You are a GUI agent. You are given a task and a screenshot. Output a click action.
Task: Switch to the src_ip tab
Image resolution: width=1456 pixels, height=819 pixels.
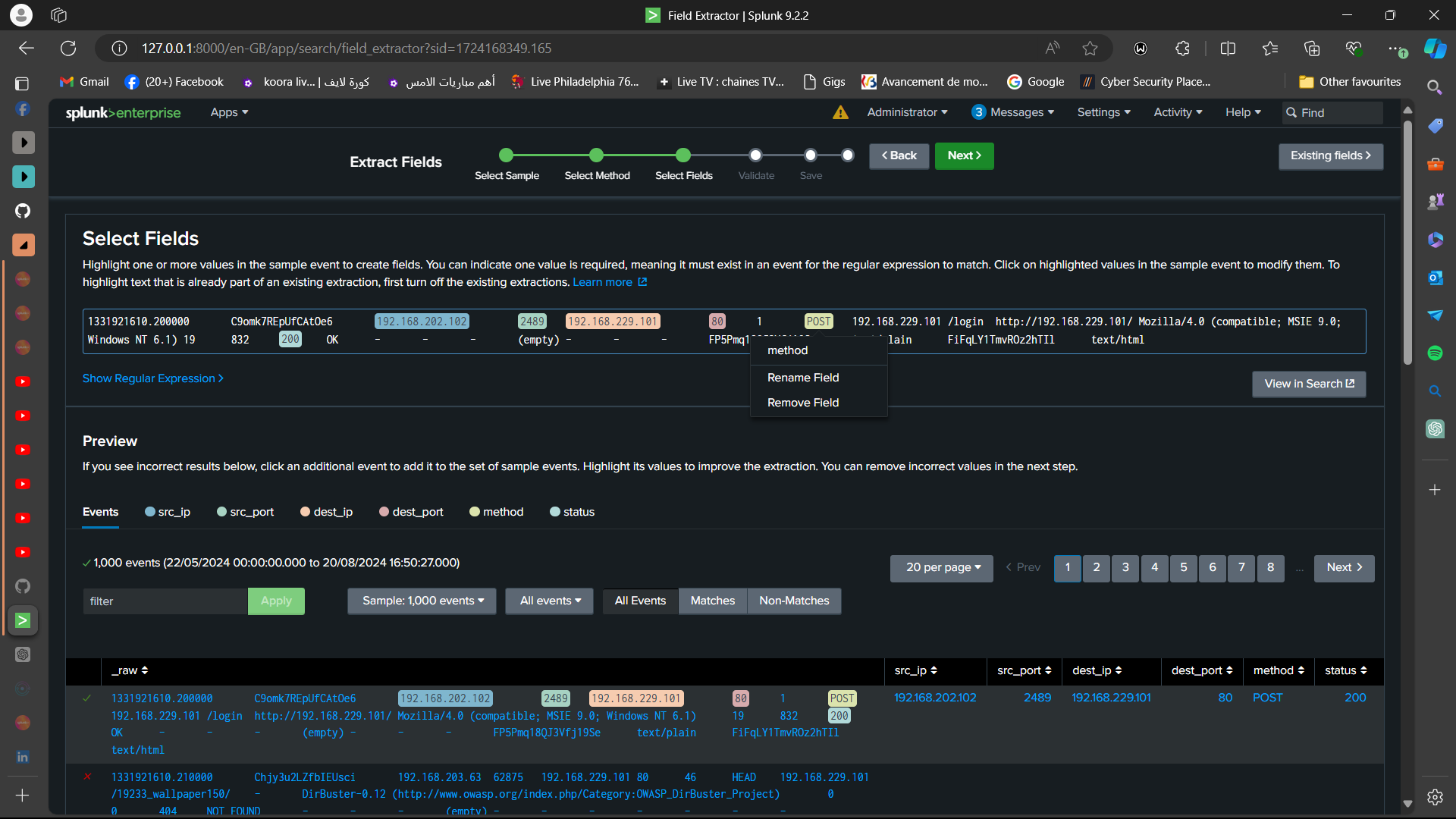pos(168,512)
